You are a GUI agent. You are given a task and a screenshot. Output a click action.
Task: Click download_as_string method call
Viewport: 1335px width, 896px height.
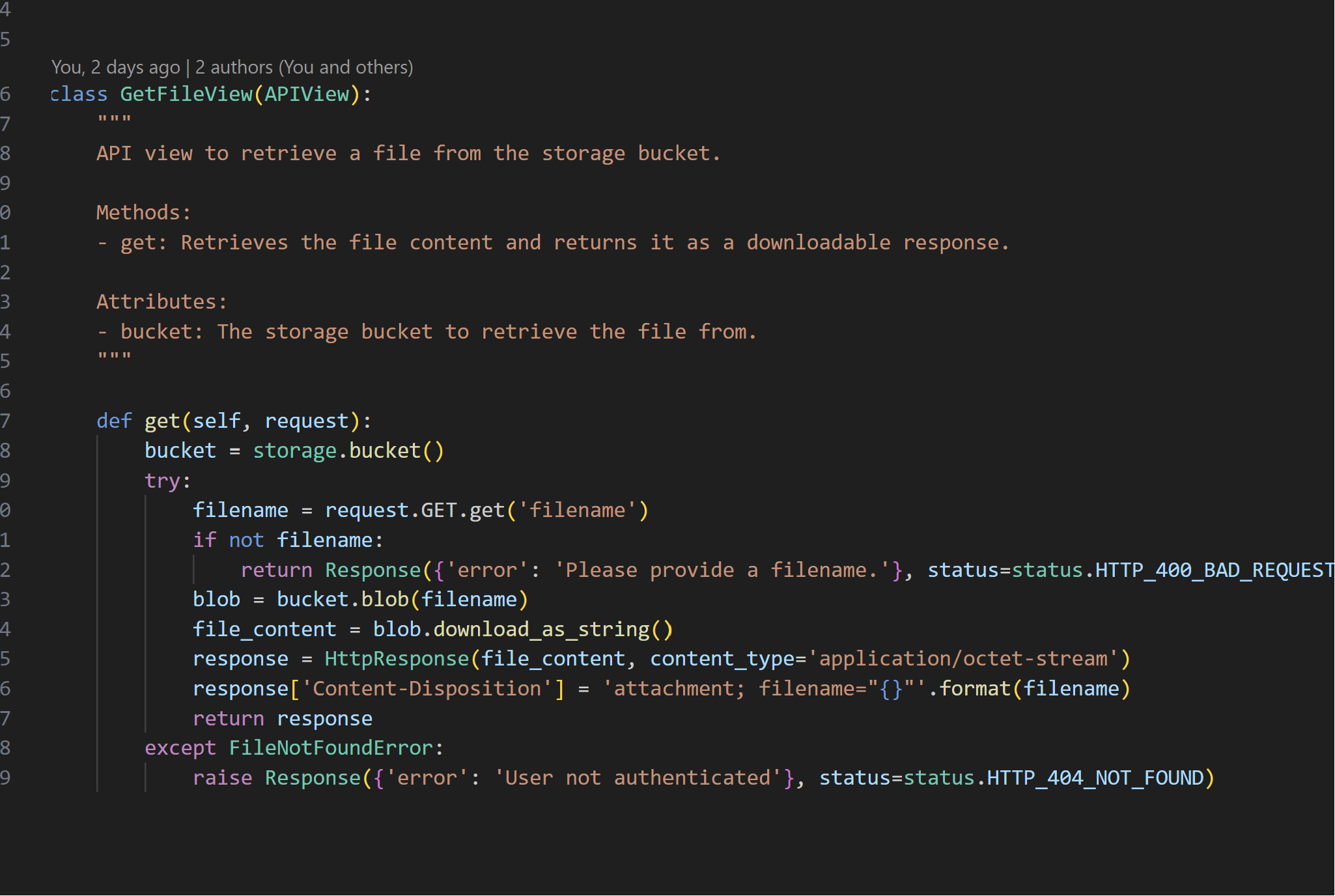tap(541, 629)
